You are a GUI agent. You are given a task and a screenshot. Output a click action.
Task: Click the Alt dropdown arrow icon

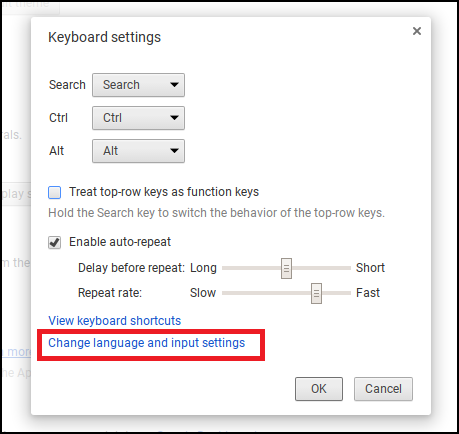click(174, 151)
